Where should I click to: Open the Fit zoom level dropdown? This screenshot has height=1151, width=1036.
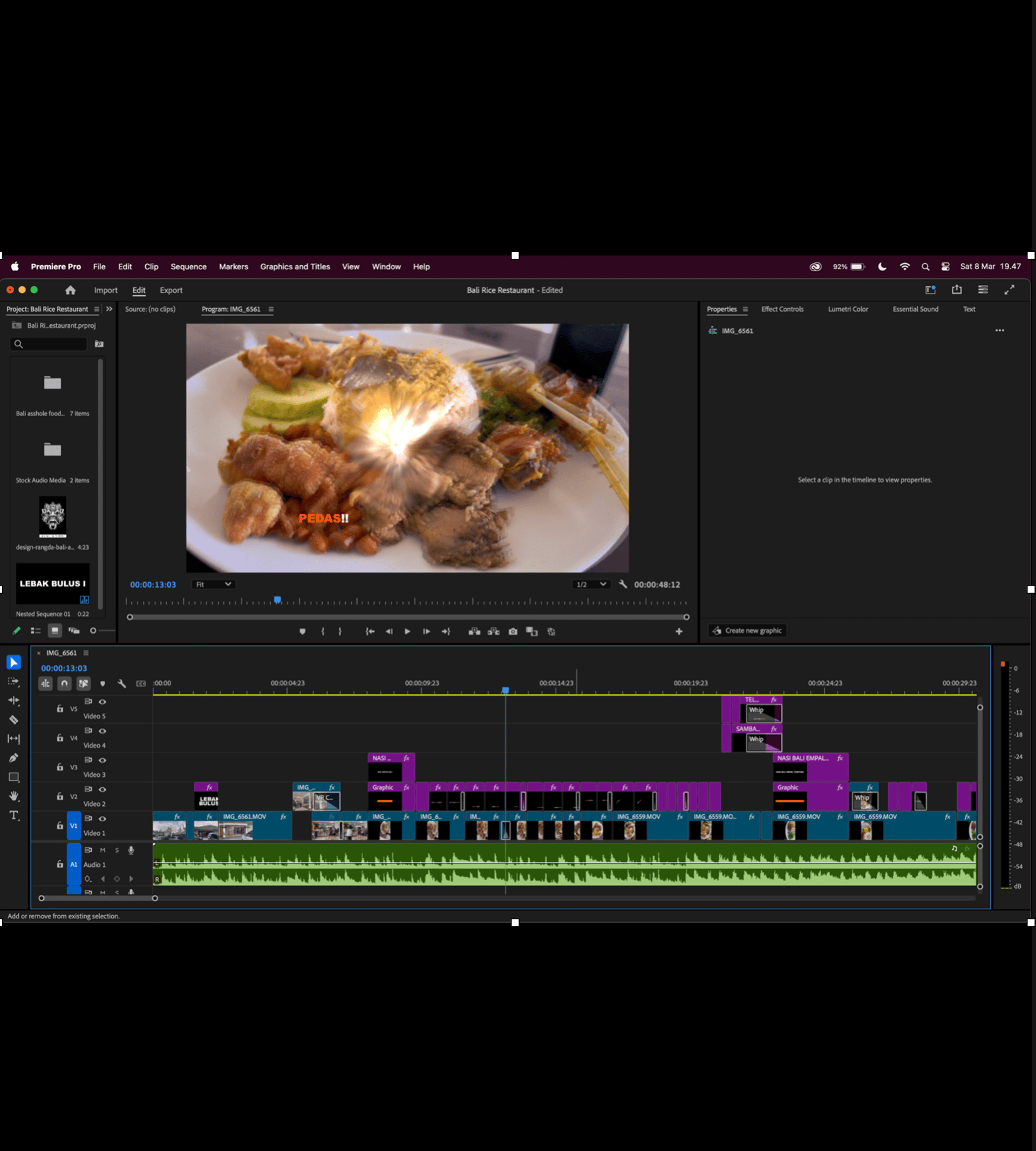[x=214, y=584]
